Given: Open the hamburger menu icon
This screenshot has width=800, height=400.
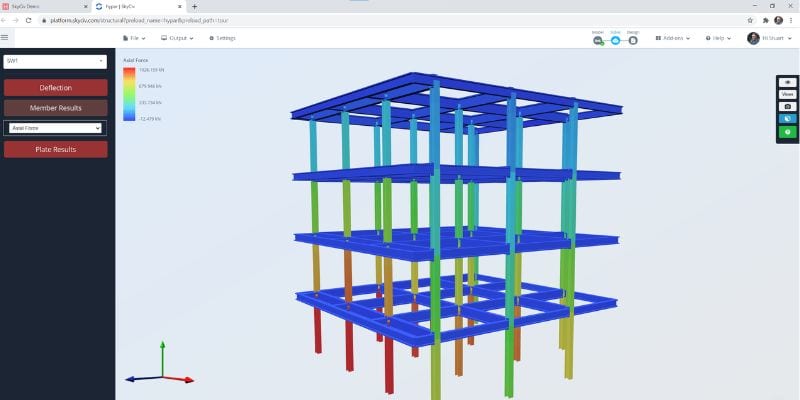Looking at the screenshot, I should (x=5, y=37).
